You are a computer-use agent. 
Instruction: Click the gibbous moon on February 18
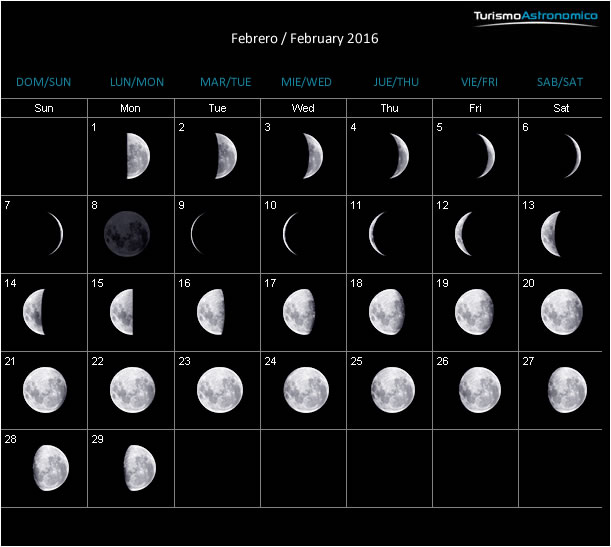pos(387,312)
